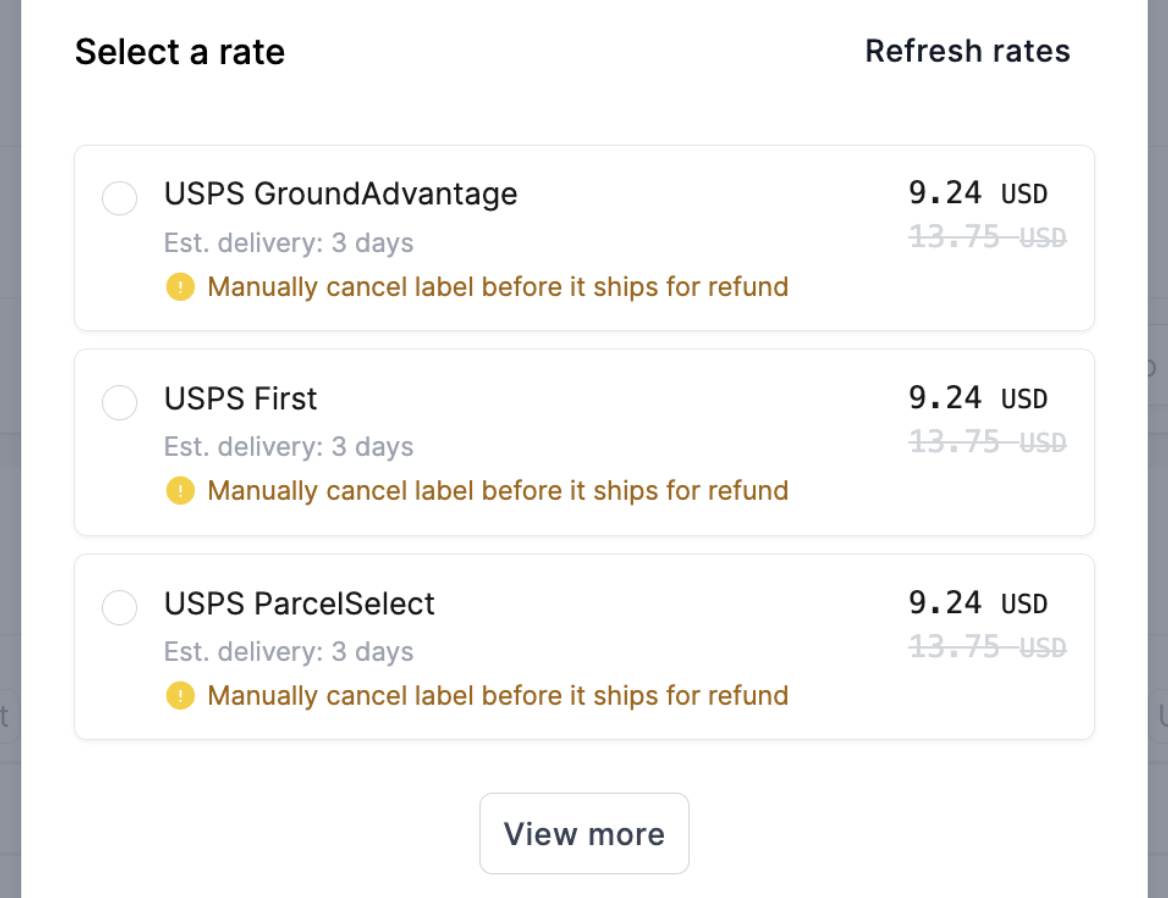Click the Select a rate heading

click(x=180, y=52)
